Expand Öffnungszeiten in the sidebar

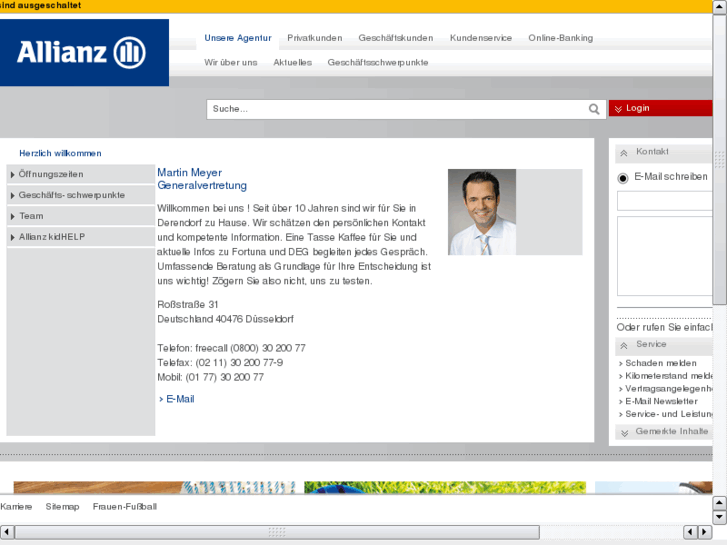50,174
